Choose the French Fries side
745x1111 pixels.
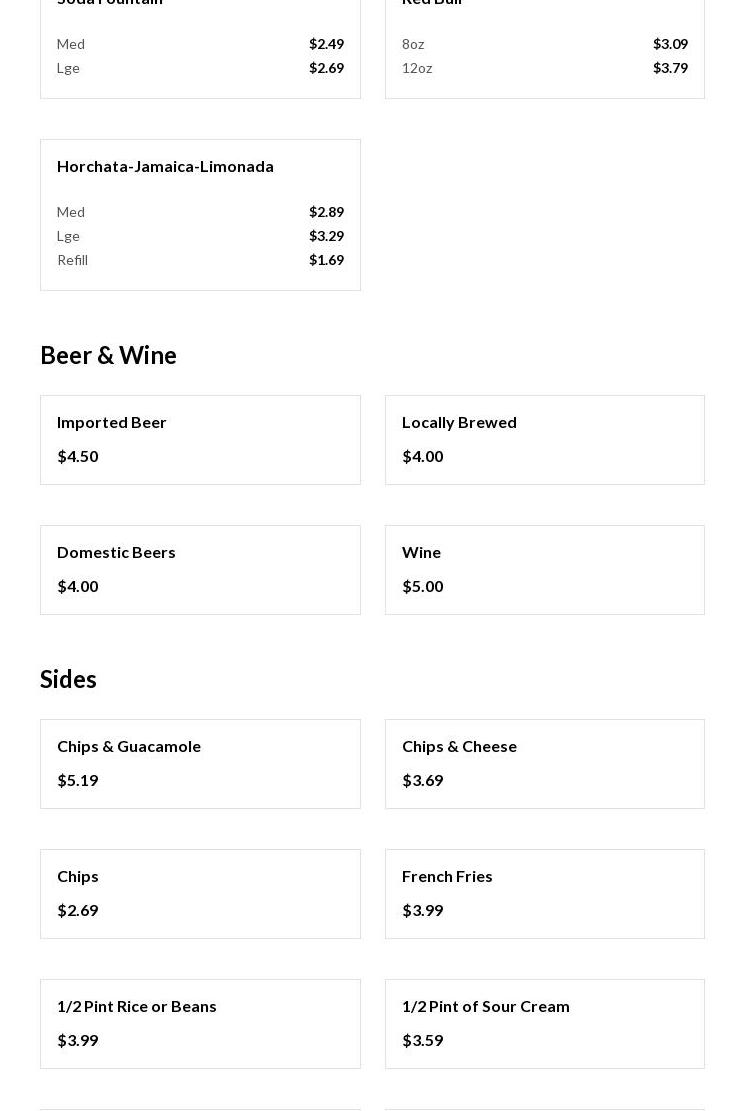coord(544,893)
